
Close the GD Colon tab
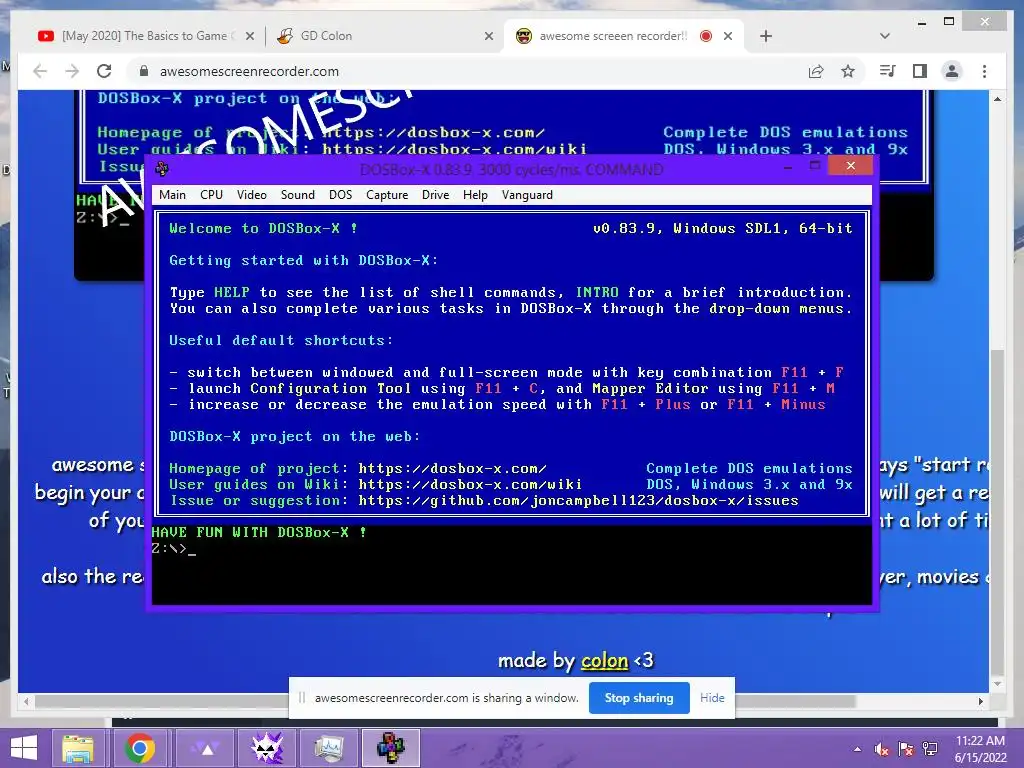[x=488, y=36]
